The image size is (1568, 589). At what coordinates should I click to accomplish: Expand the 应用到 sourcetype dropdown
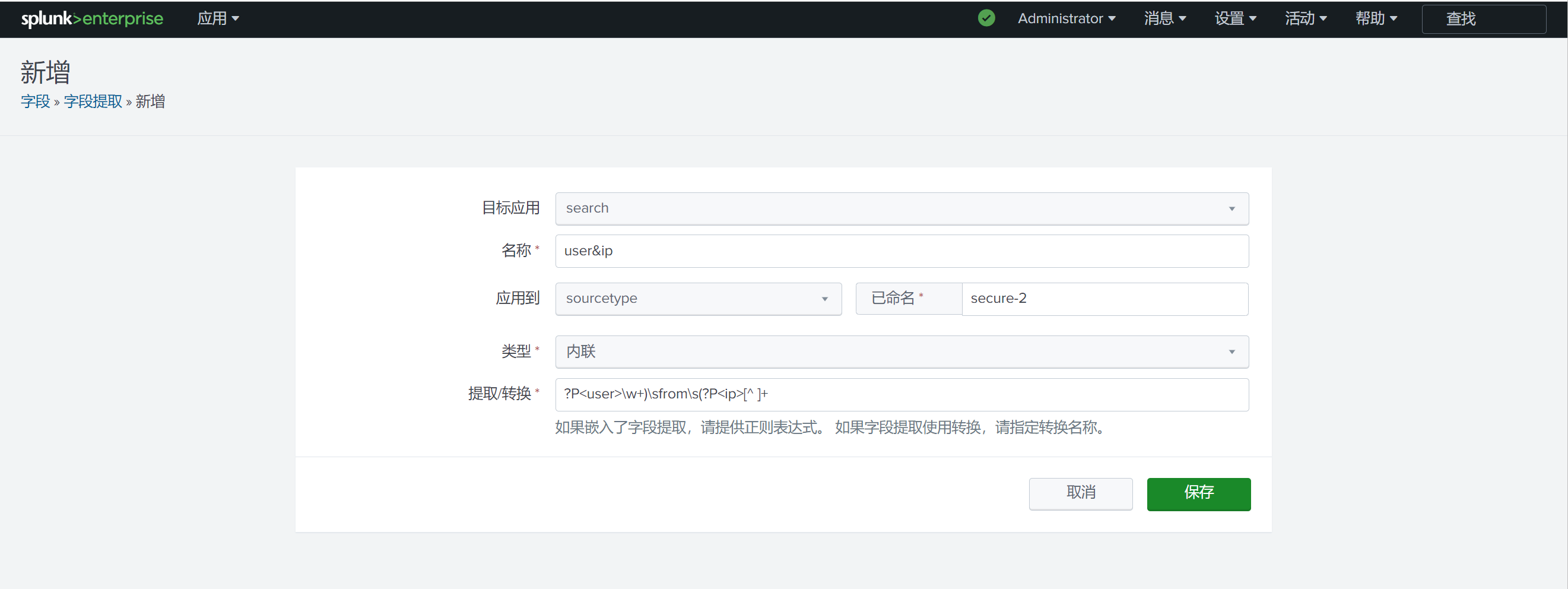tap(698, 299)
